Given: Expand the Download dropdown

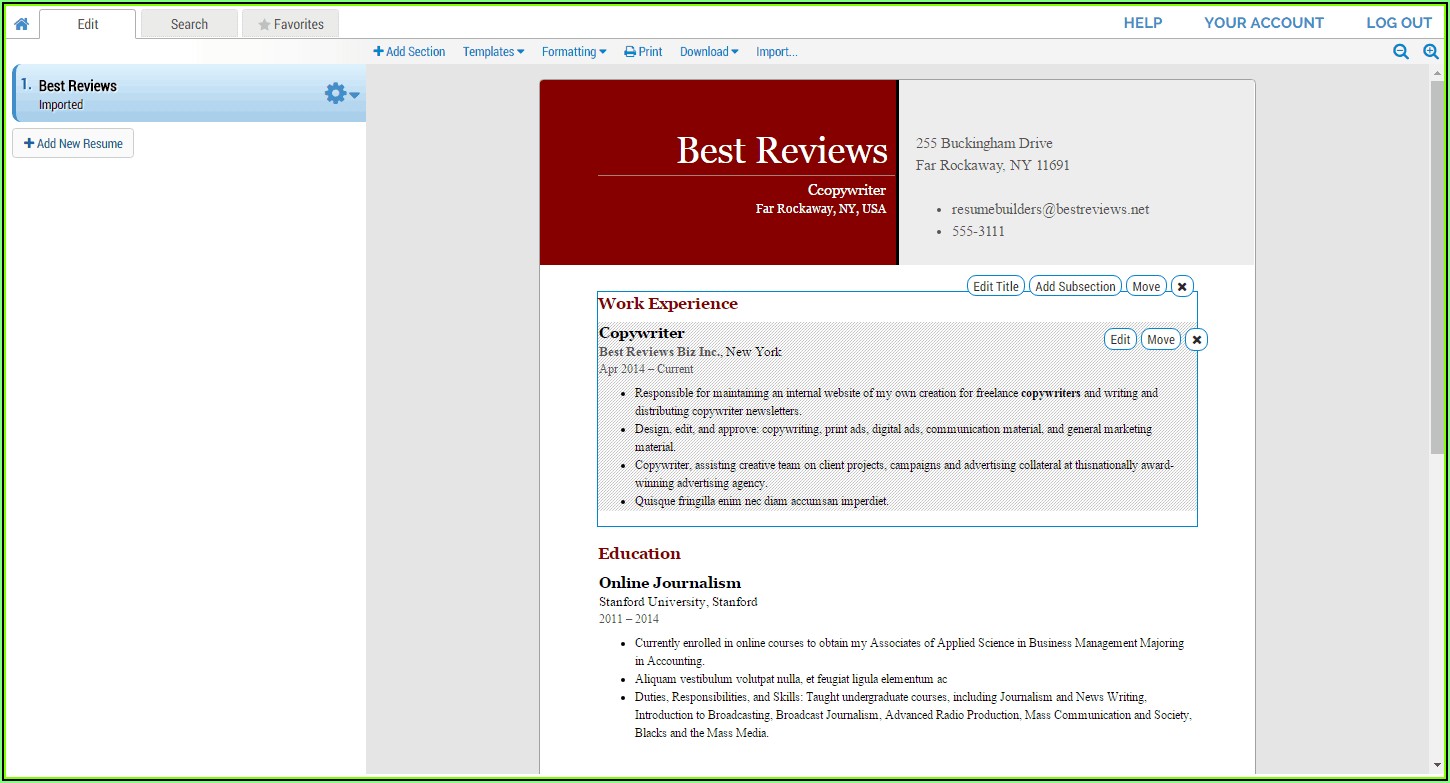Looking at the screenshot, I should pos(709,52).
